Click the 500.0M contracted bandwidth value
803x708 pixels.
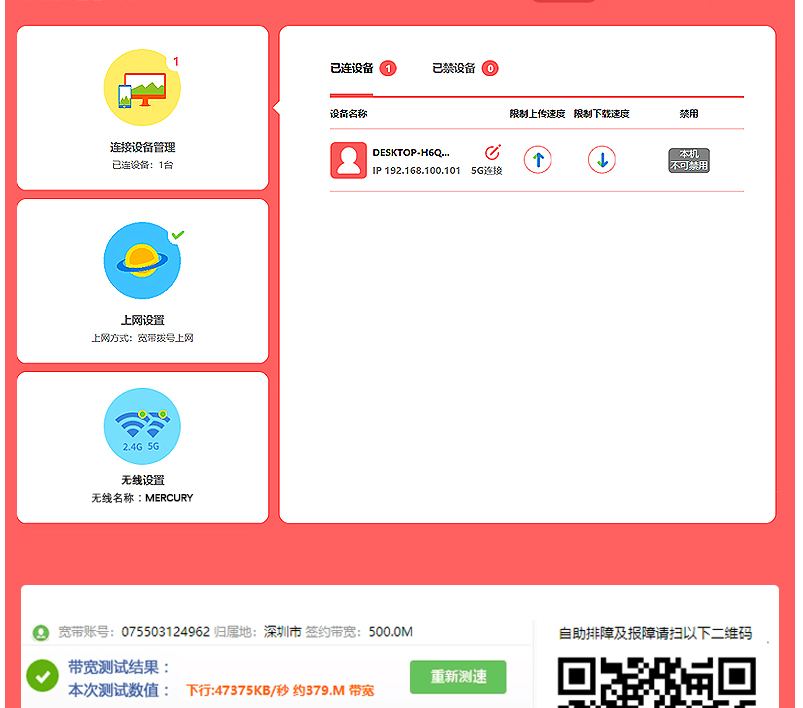(390, 632)
